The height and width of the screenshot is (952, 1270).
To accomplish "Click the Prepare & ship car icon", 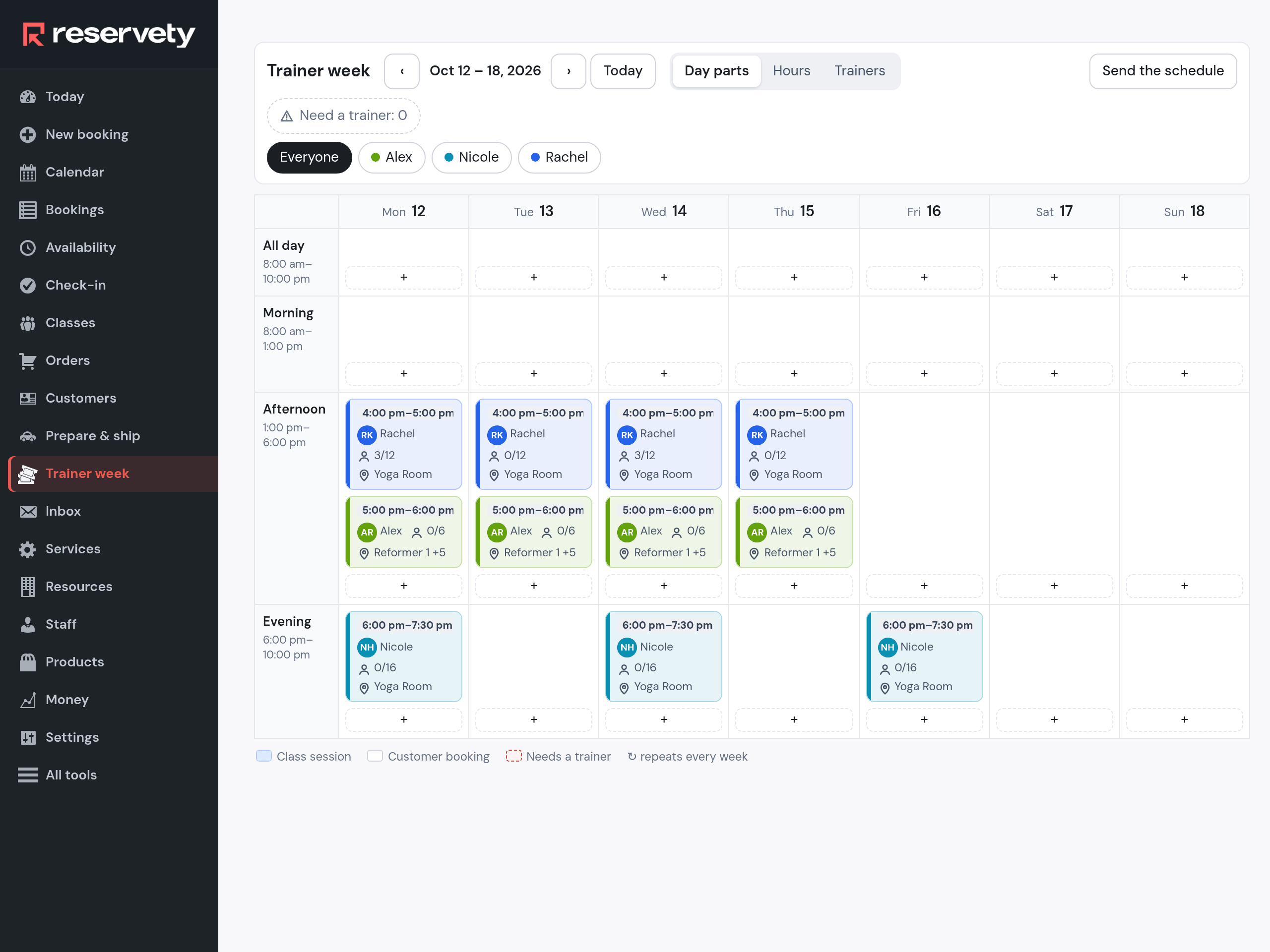I will point(28,436).
